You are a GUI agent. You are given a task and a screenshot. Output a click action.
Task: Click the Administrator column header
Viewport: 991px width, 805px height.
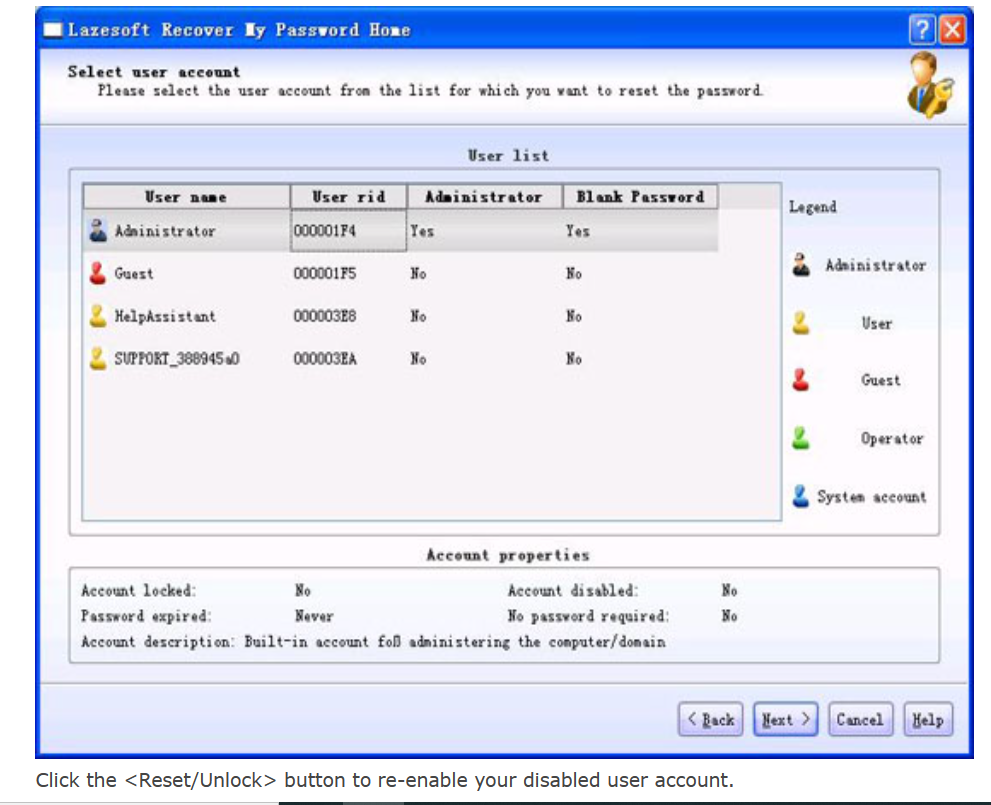(x=483, y=197)
